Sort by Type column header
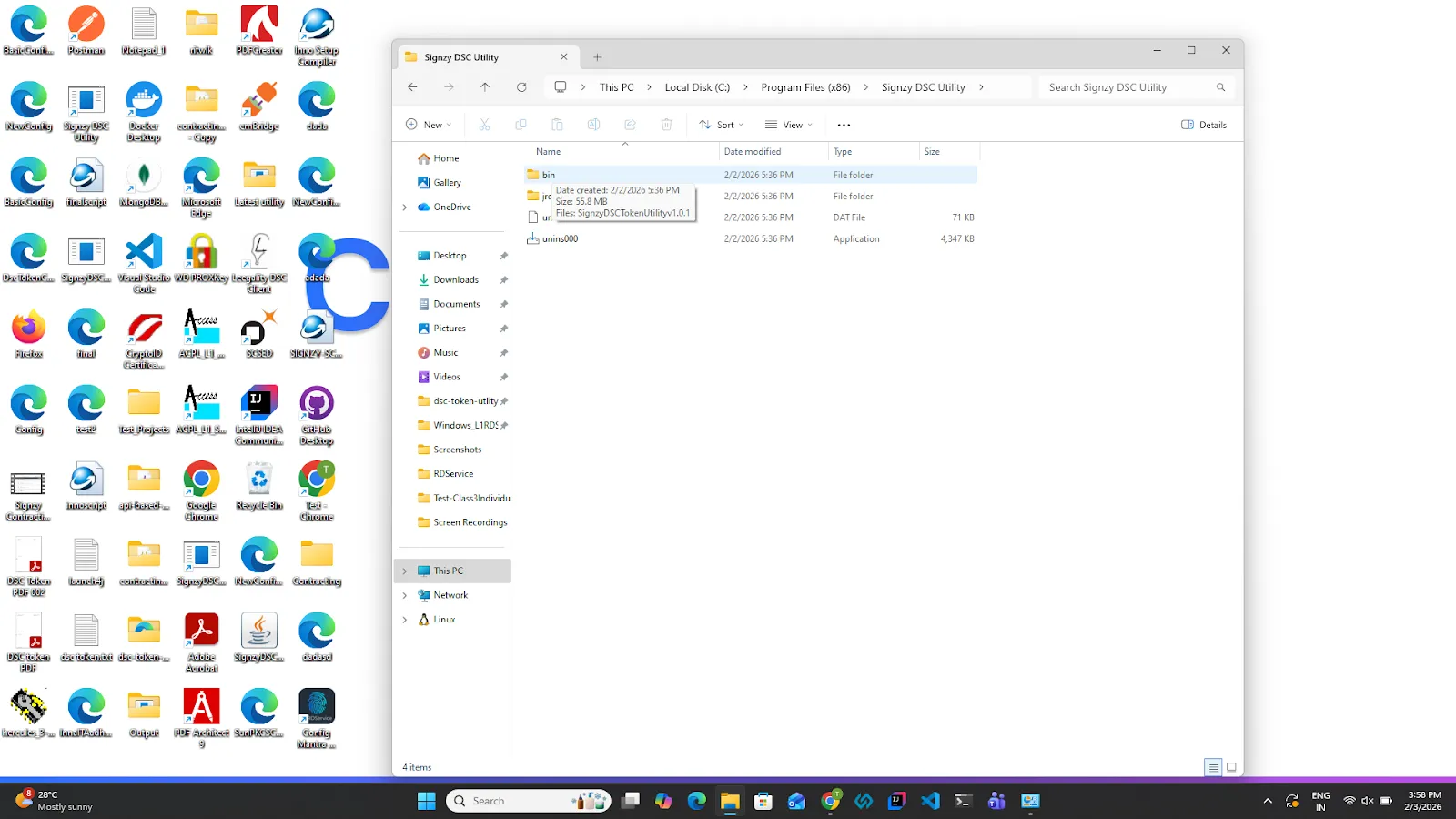The image size is (1456, 819). pyautogui.click(x=874, y=152)
